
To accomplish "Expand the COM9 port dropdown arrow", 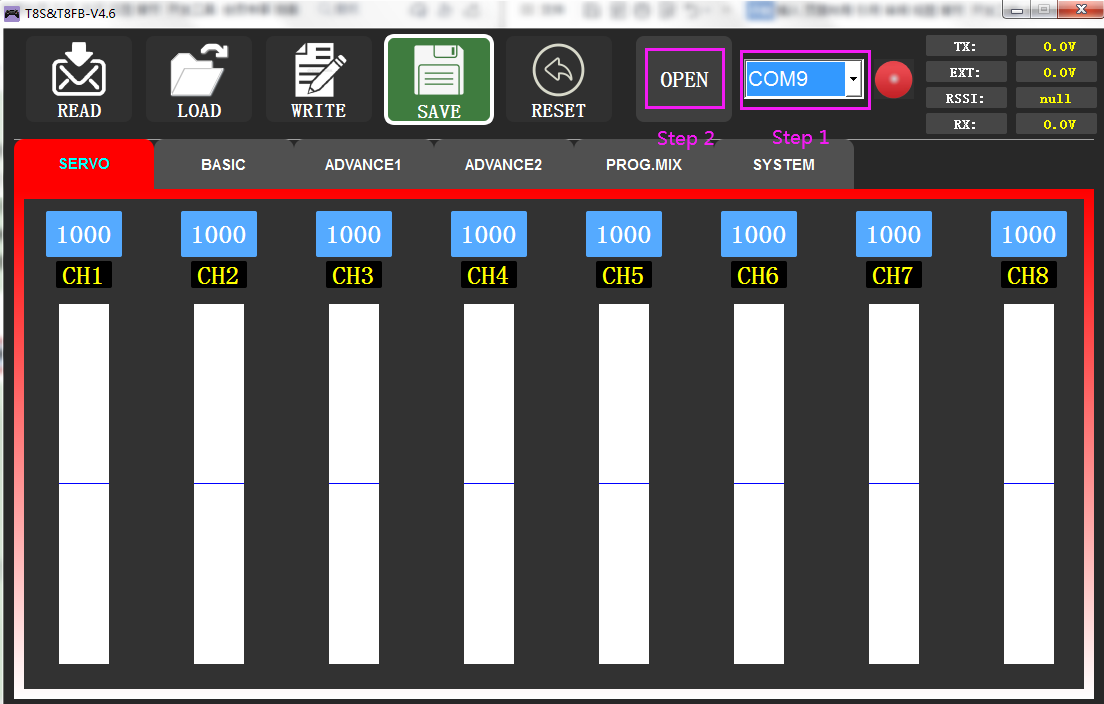I will point(853,79).
